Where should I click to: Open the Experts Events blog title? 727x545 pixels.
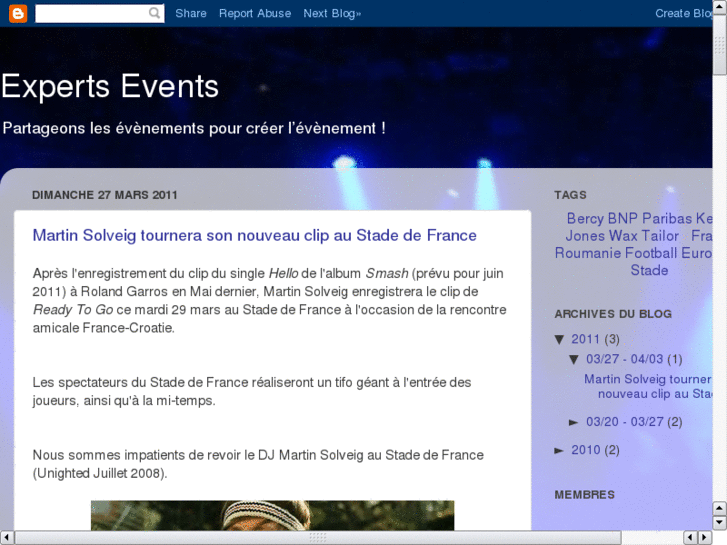pos(110,86)
